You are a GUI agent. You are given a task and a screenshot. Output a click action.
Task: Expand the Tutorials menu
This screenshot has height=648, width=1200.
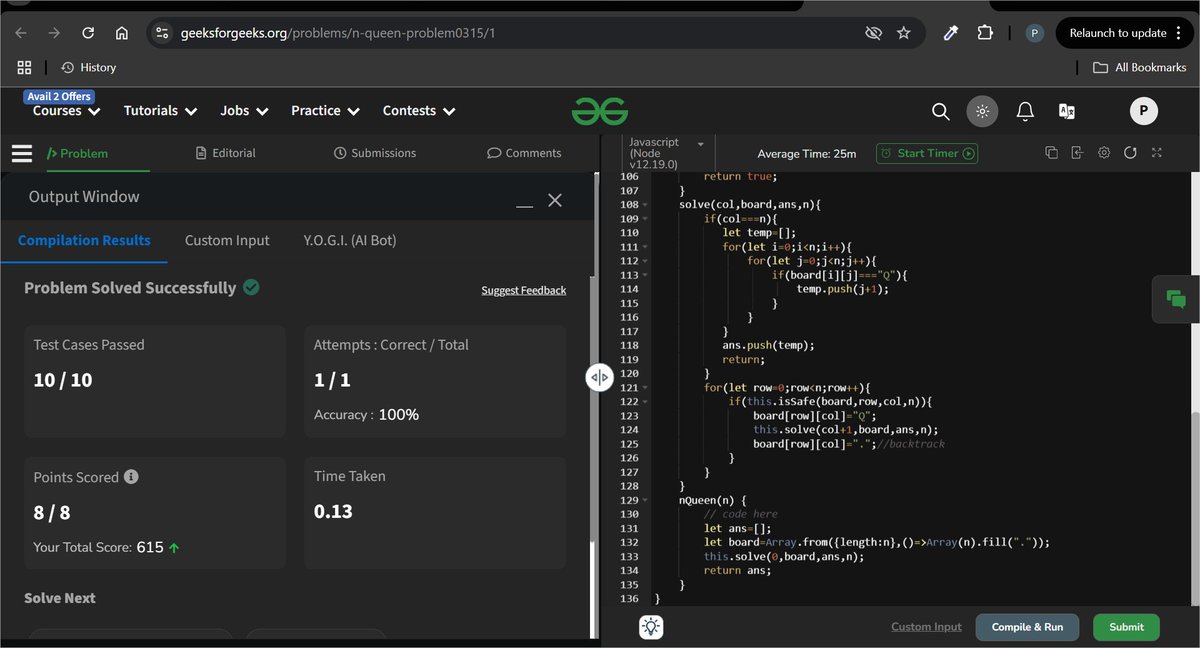click(x=160, y=111)
